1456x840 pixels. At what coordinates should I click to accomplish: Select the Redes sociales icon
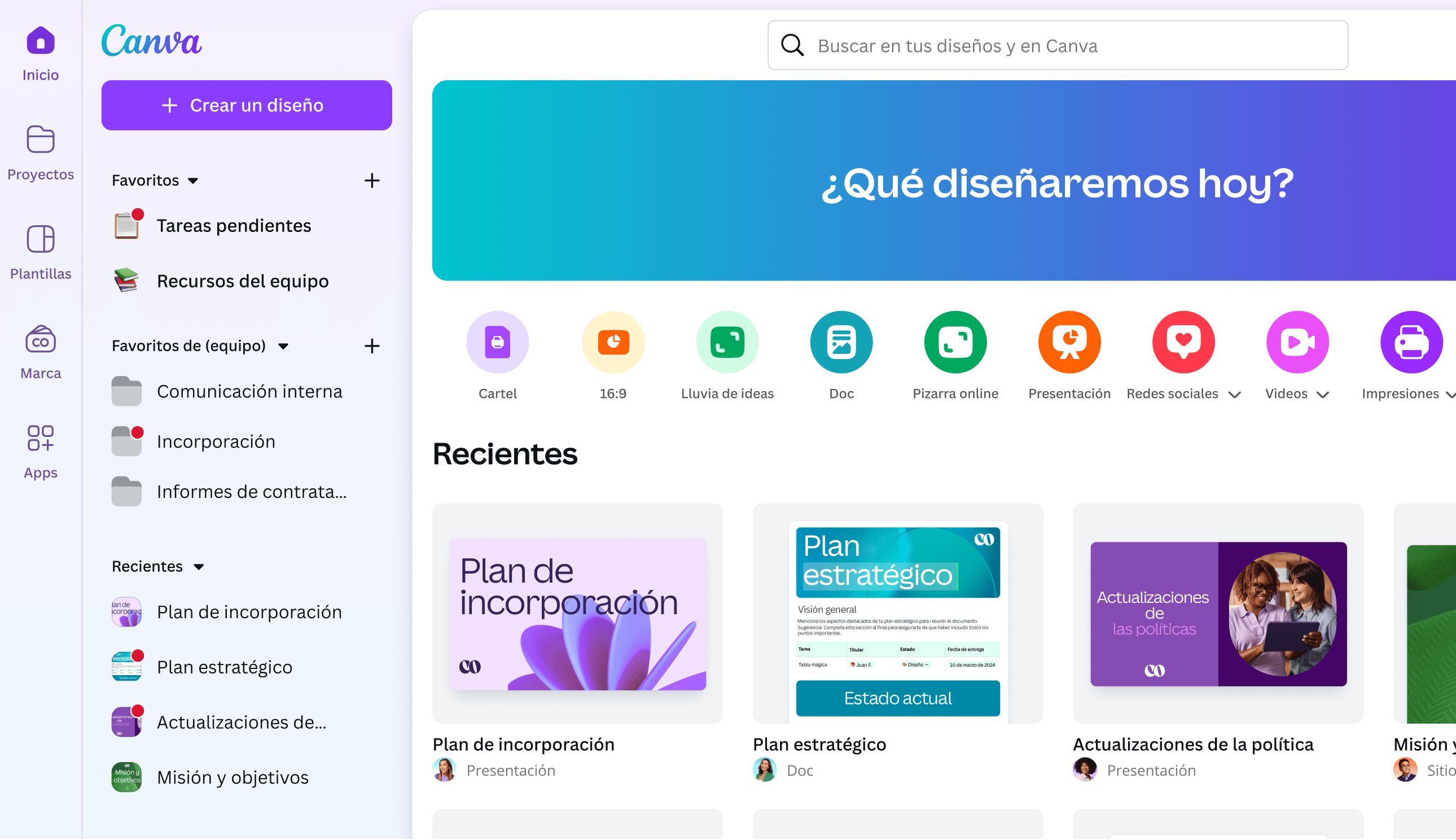pos(1184,342)
